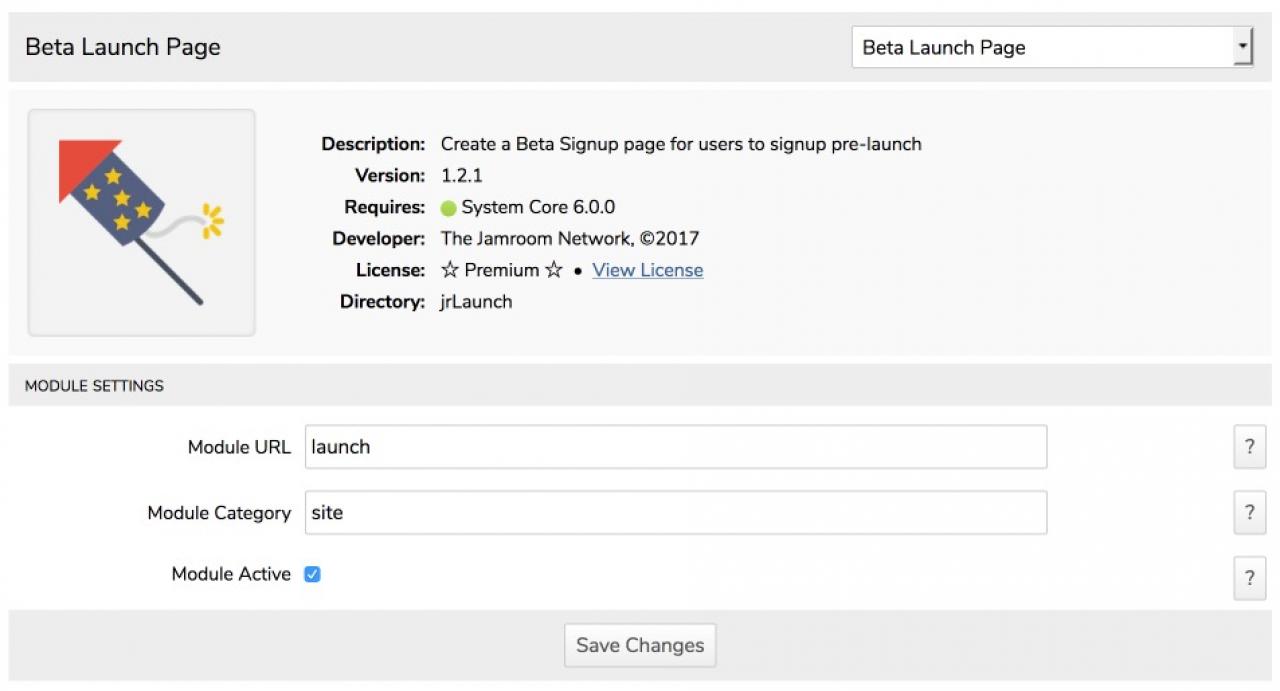
Task: Click the green status dot beside System Core
Action: [x=448, y=208]
